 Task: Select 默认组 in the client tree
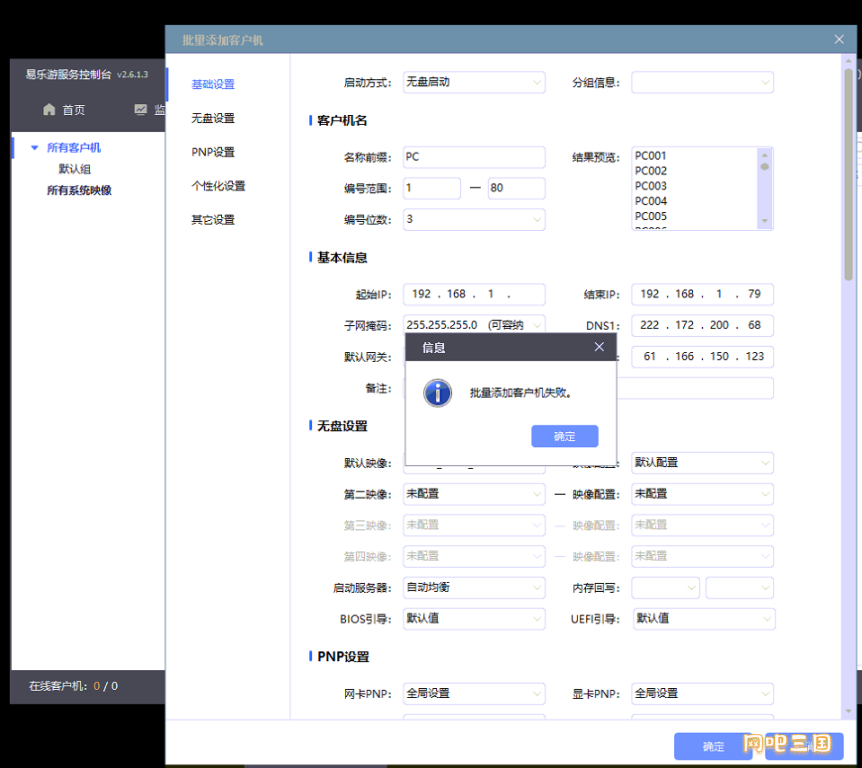pyautogui.click(x=75, y=169)
